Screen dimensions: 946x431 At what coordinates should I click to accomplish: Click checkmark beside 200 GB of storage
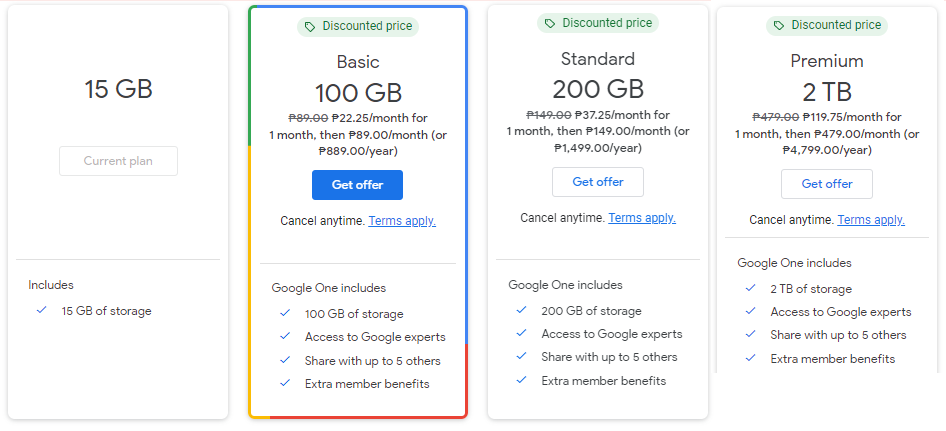522,310
